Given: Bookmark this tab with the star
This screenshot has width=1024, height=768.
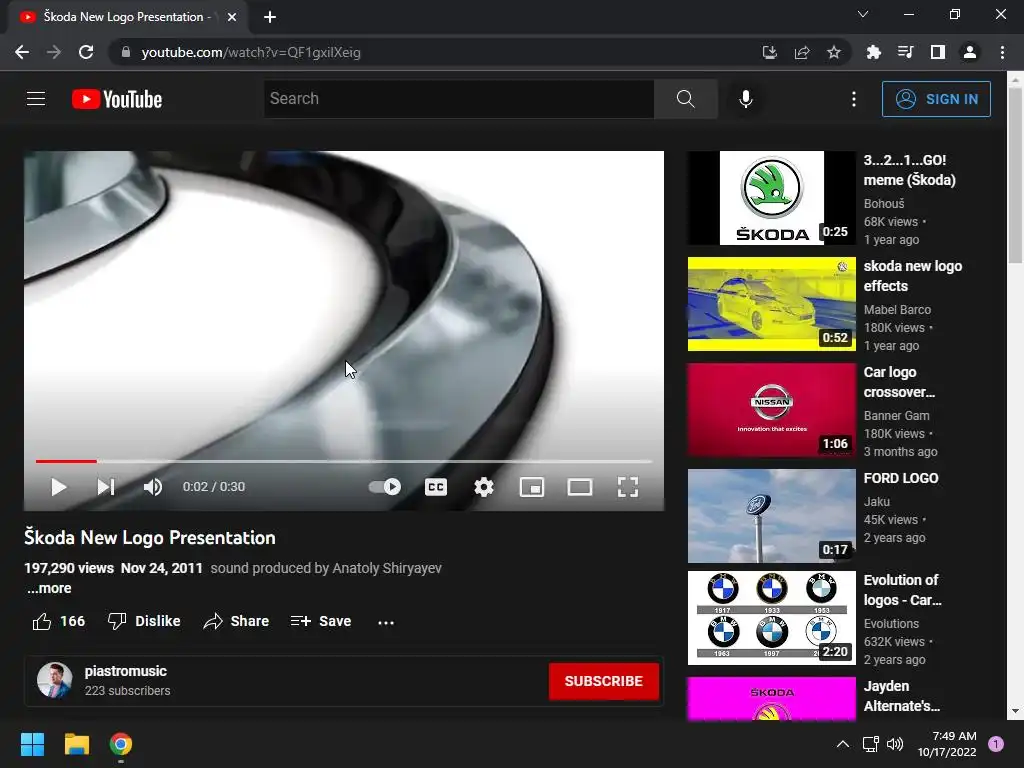Looking at the screenshot, I should pyautogui.click(x=834, y=52).
